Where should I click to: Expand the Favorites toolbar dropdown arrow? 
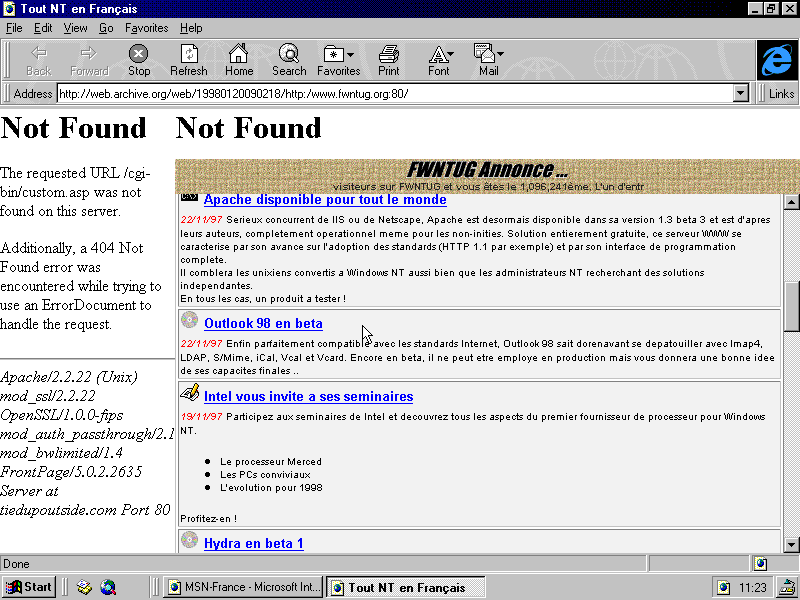click(x=351, y=54)
